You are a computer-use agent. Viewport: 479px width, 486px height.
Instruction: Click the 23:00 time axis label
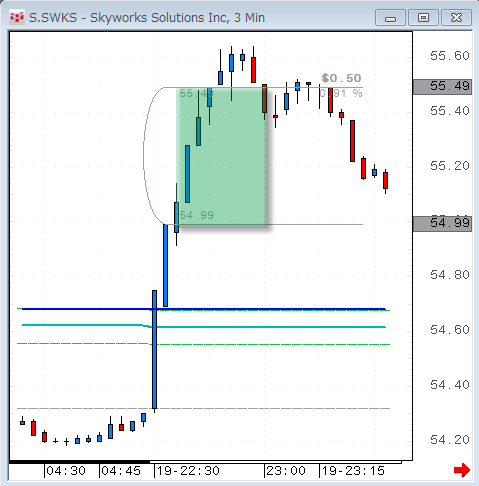point(286,471)
